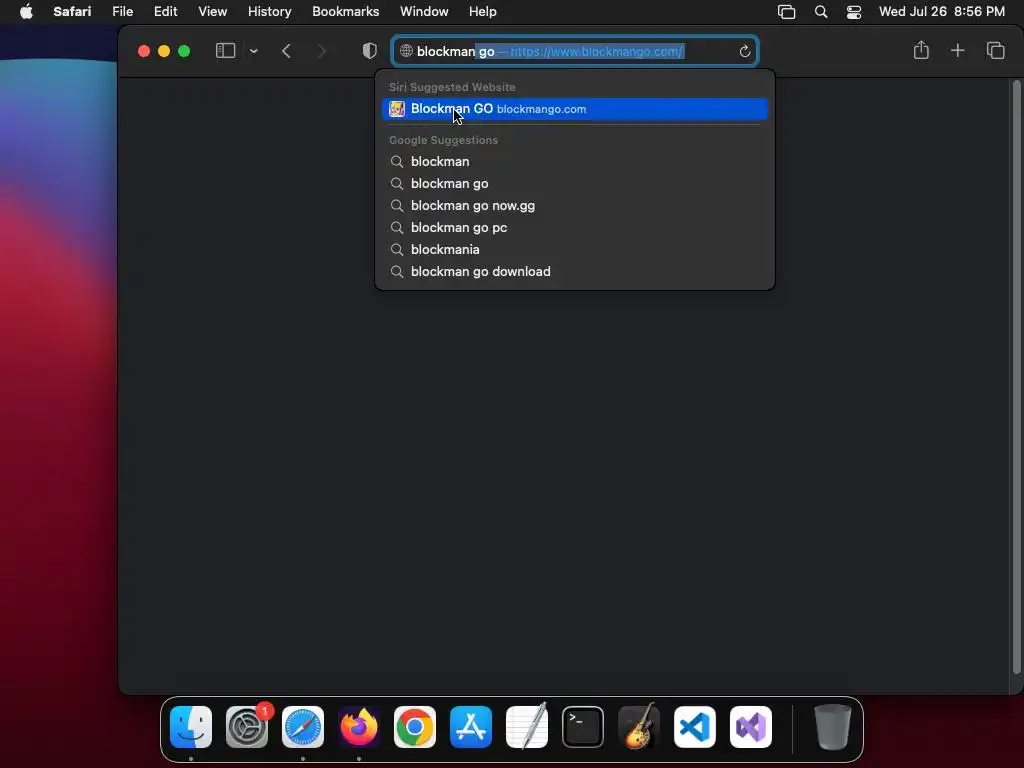1024x768 pixels.
Task: Go forward with the forward arrow
Action: (x=321, y=51)
